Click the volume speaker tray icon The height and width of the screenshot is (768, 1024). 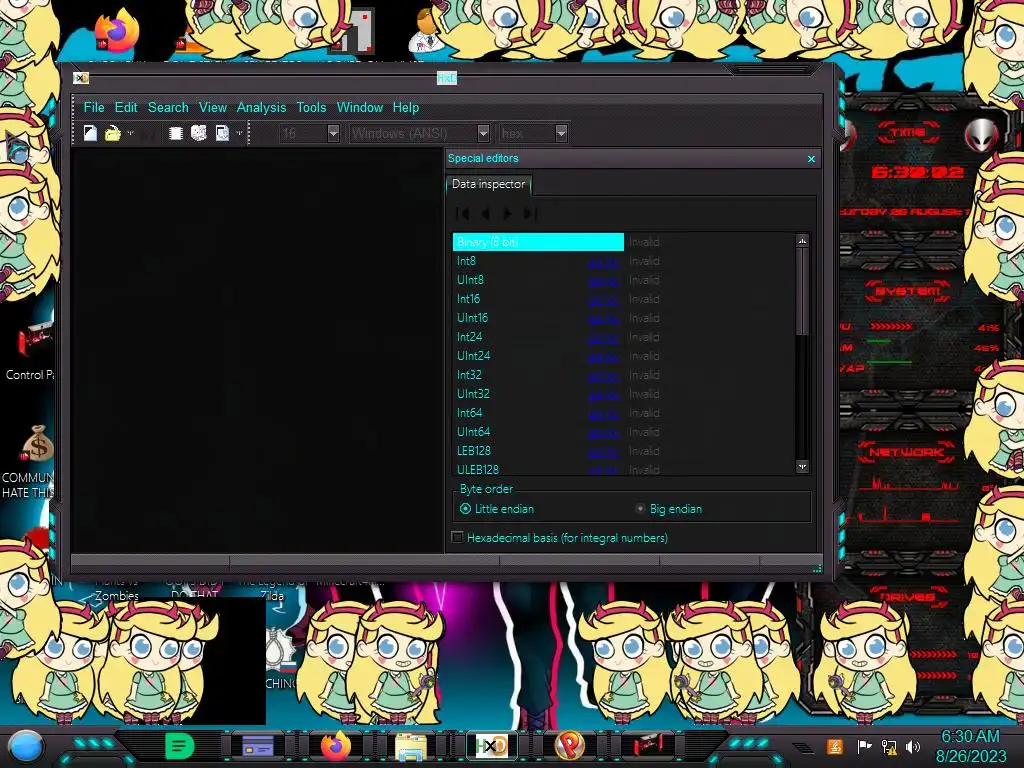pos(913,746)
